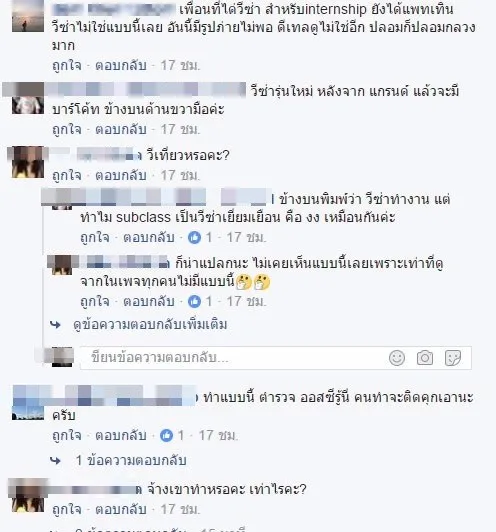This screenshot has width=496, height=532.
Task: Like the internship visa comment (ถูกใจ)
Action: coord(67,65)
